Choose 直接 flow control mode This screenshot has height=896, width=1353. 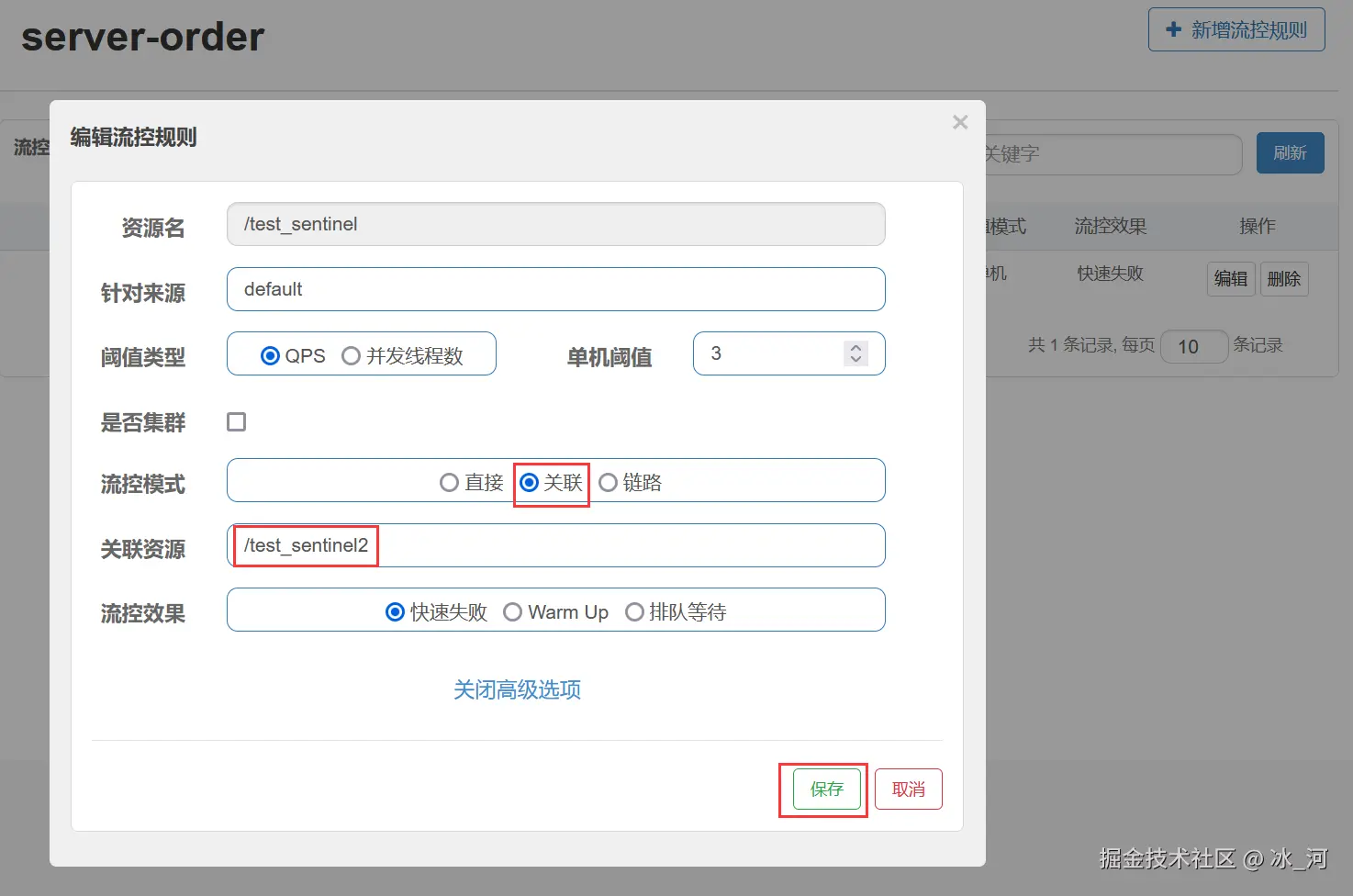tap(449, 483)
